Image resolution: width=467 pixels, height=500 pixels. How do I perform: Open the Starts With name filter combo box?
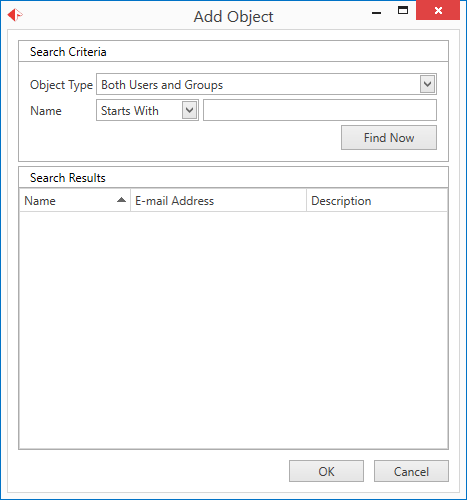pos(147,110)
